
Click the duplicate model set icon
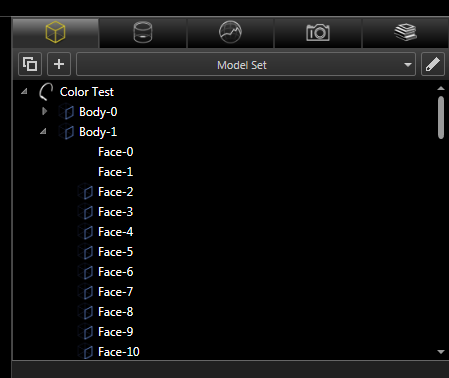(30, 64)
